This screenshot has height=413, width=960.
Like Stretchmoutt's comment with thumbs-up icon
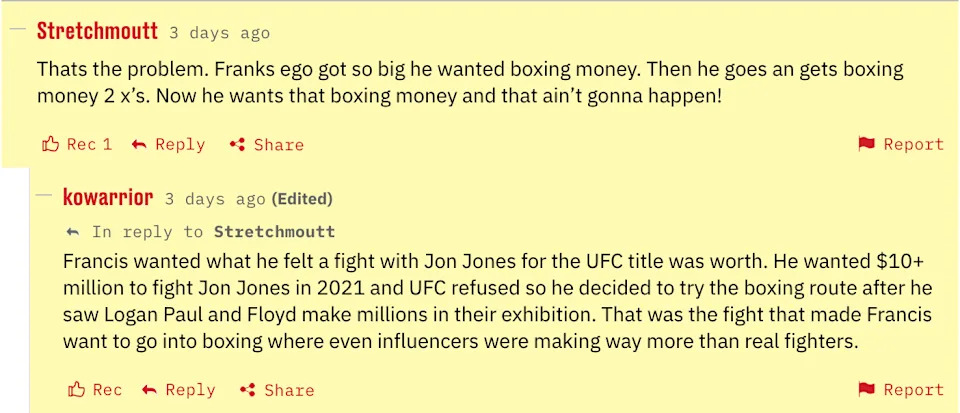coord(51,144)
